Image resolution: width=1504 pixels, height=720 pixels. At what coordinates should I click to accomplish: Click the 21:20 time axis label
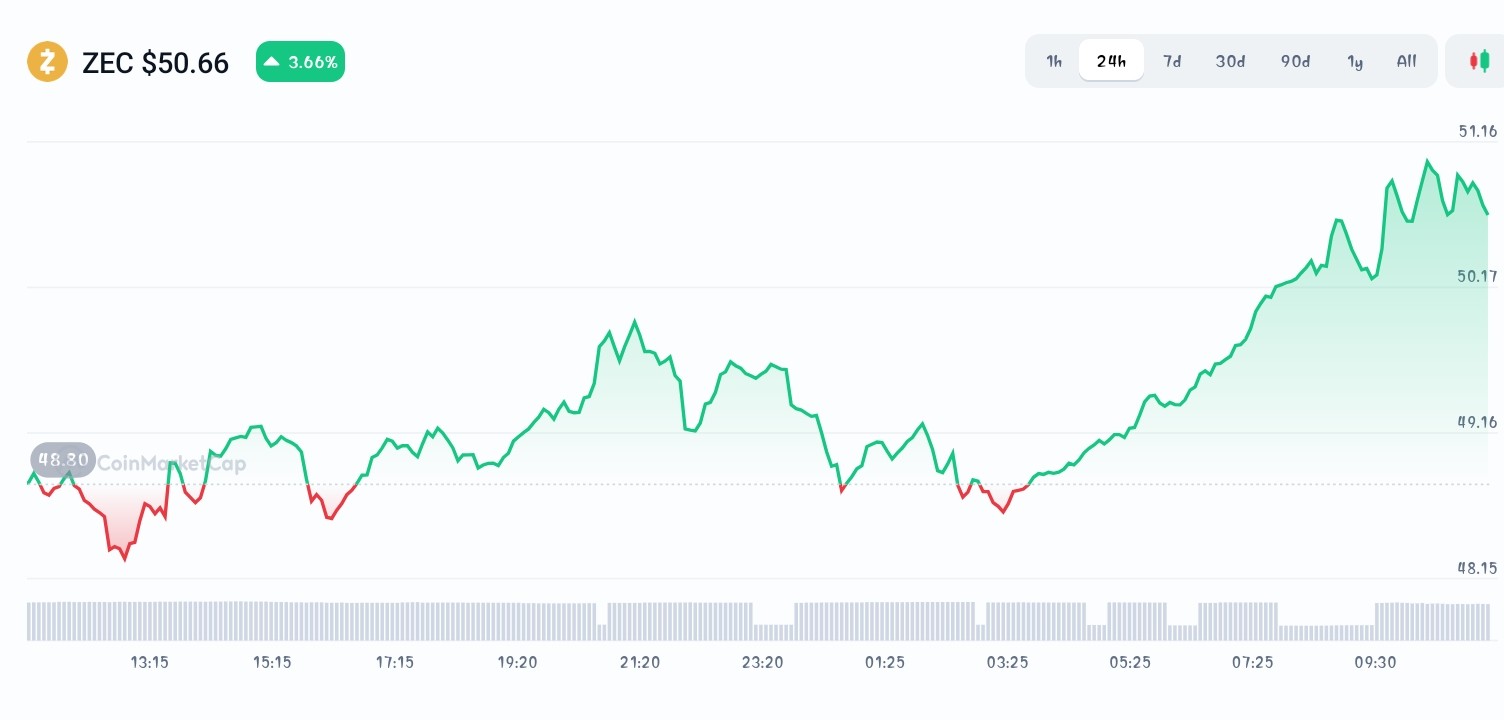(640, 662)
